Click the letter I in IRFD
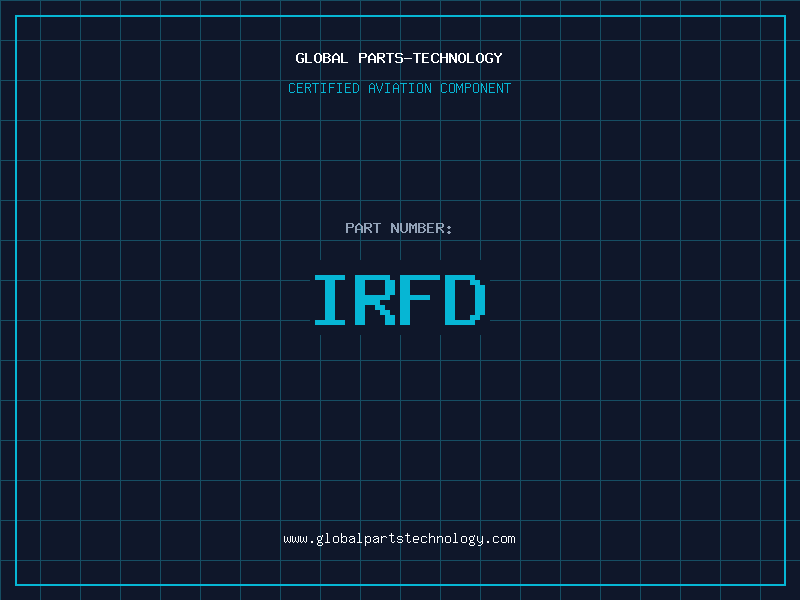The width and height of the screenshot is (800, 600). coord(331,300)
